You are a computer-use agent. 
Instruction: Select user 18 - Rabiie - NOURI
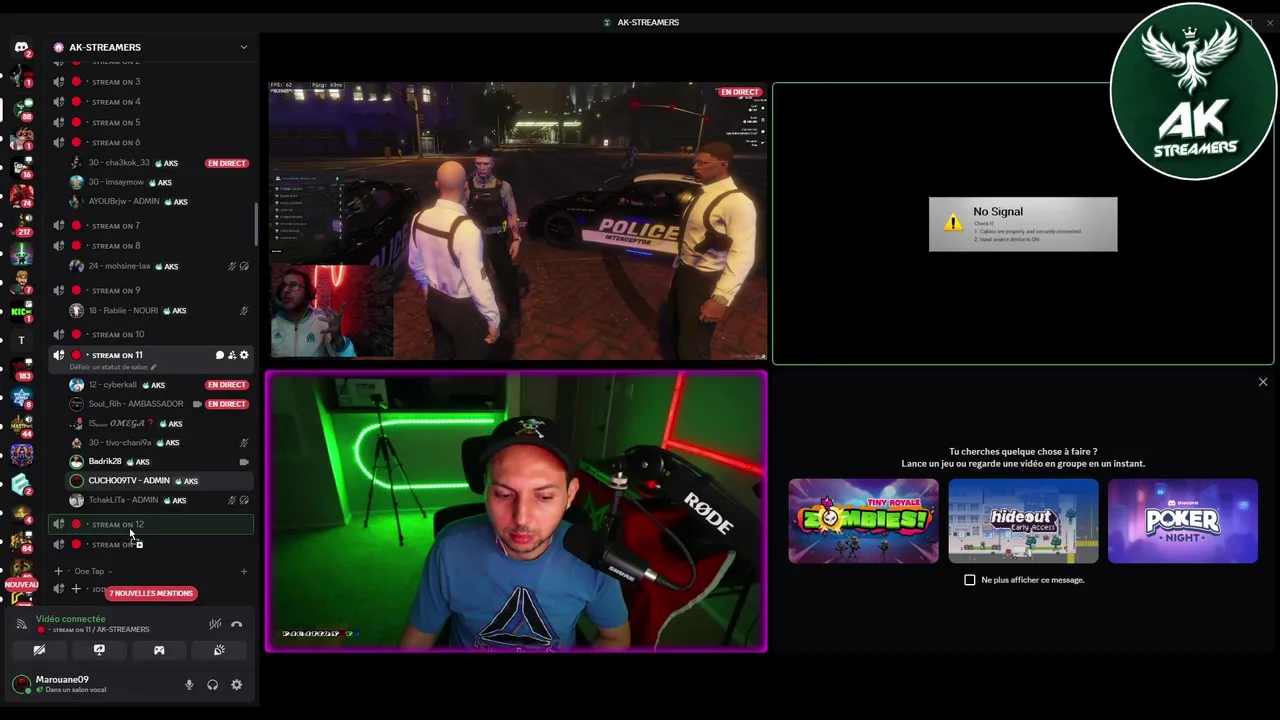pos(158,311)
